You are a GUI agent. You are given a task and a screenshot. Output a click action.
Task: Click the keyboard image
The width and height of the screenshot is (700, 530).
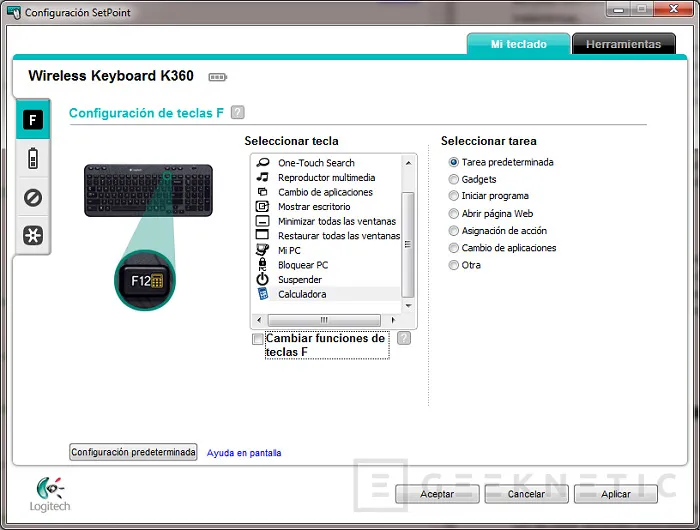point(149,191)
